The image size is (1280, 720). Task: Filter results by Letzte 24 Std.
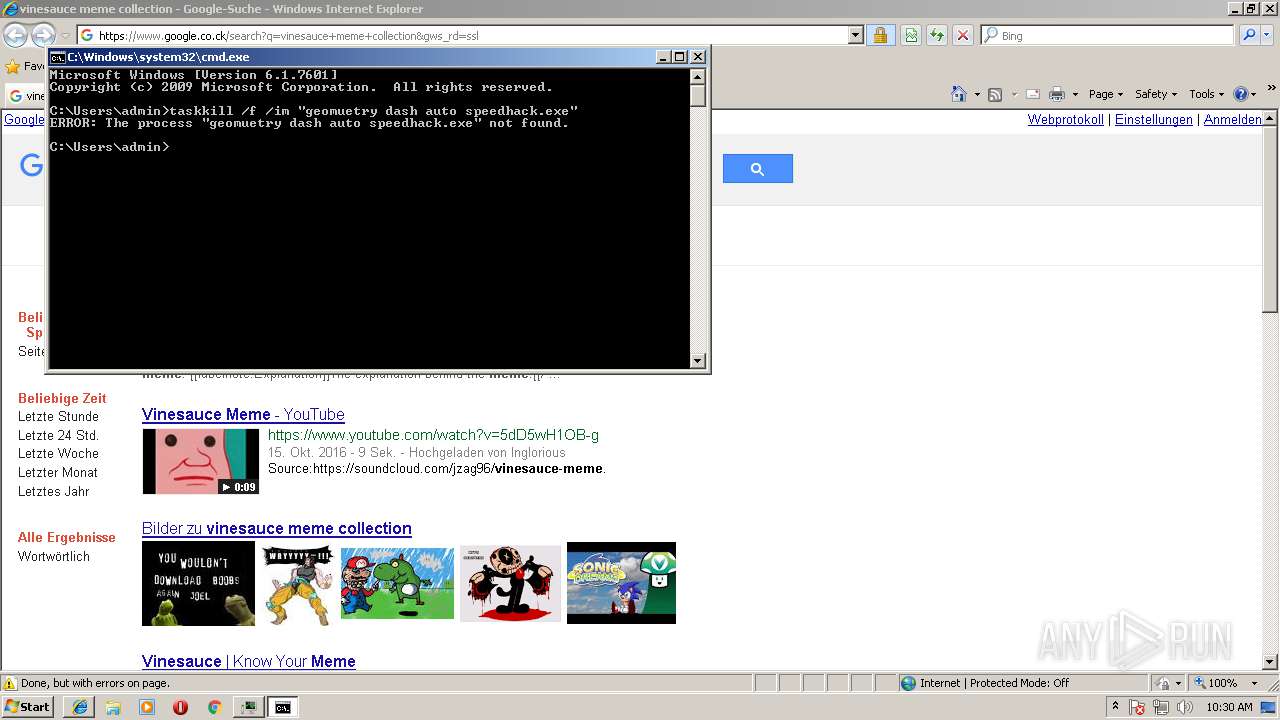coord(58,435)
